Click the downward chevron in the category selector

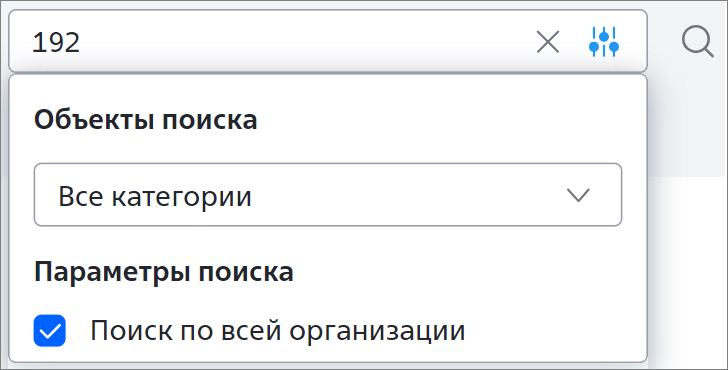(x=578, y=195)
